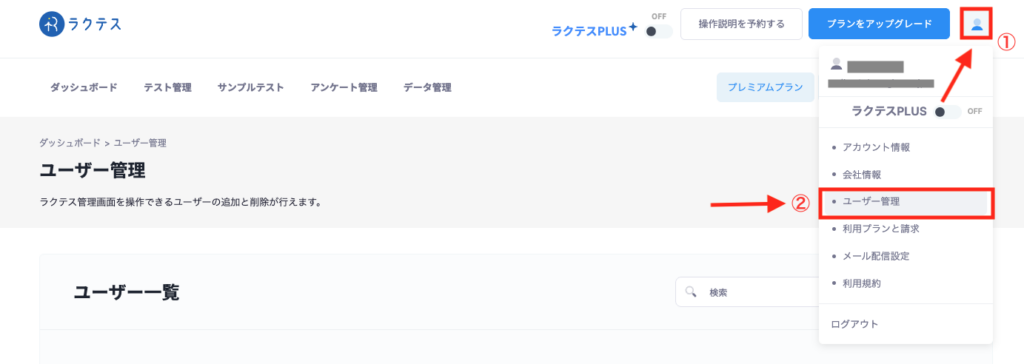Click the person icon in dropdown header

click(x=835, y=64)
